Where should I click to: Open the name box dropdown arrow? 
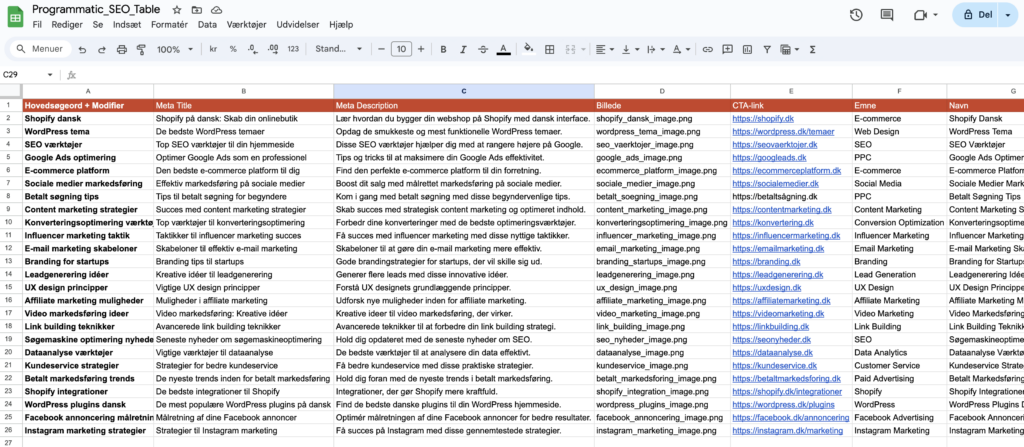click(50, 74)
